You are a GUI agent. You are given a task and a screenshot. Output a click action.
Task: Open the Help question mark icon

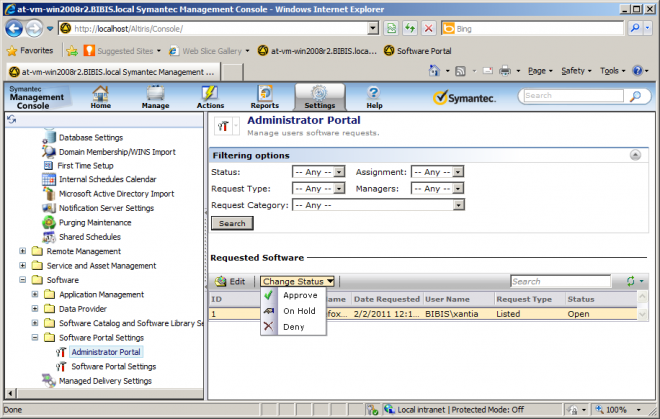pyautogui.click(x=374, y=97)
